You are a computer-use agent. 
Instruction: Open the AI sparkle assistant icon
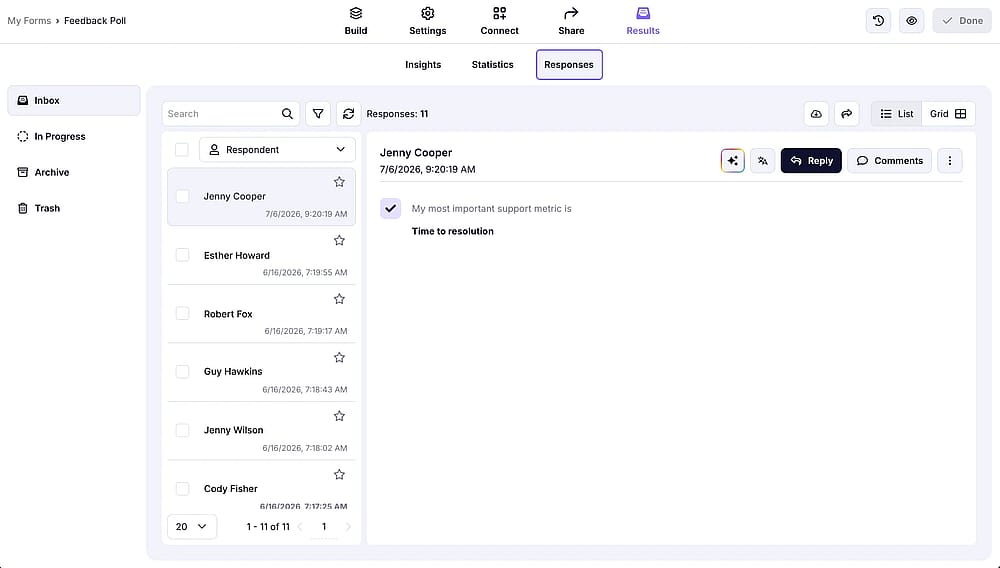point(732,161)
